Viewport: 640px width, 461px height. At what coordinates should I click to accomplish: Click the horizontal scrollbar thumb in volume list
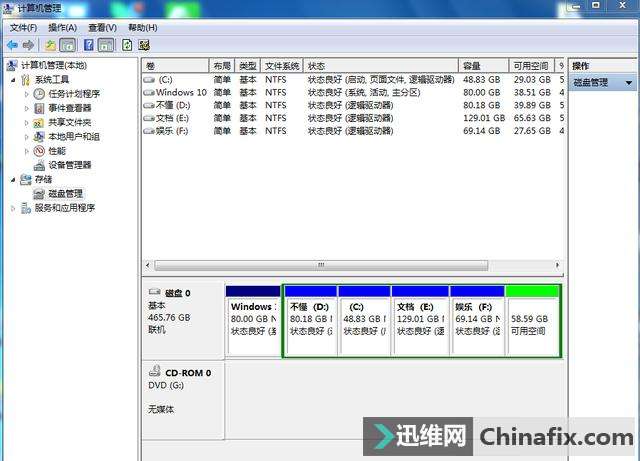(x=321, y=265)
